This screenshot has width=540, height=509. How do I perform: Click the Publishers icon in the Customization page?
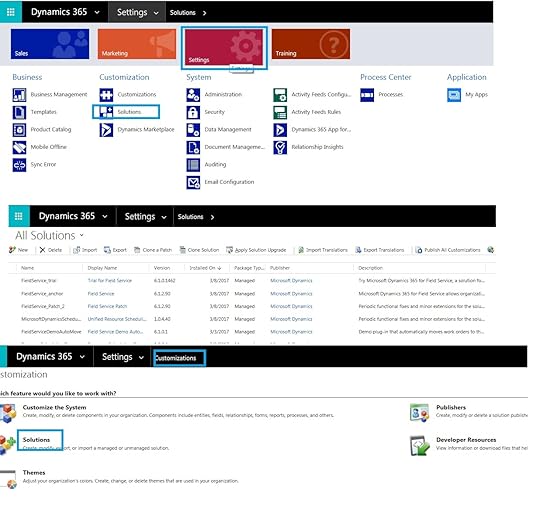419,413
